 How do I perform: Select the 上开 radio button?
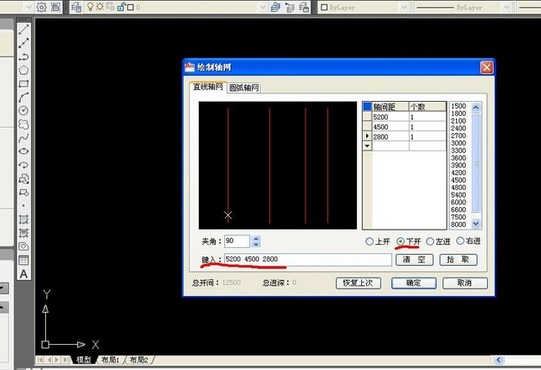pos(369,241)
